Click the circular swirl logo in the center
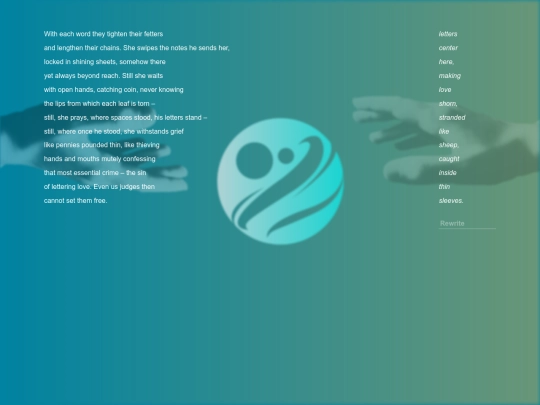The image size is (540, 405). click(280, 181)
